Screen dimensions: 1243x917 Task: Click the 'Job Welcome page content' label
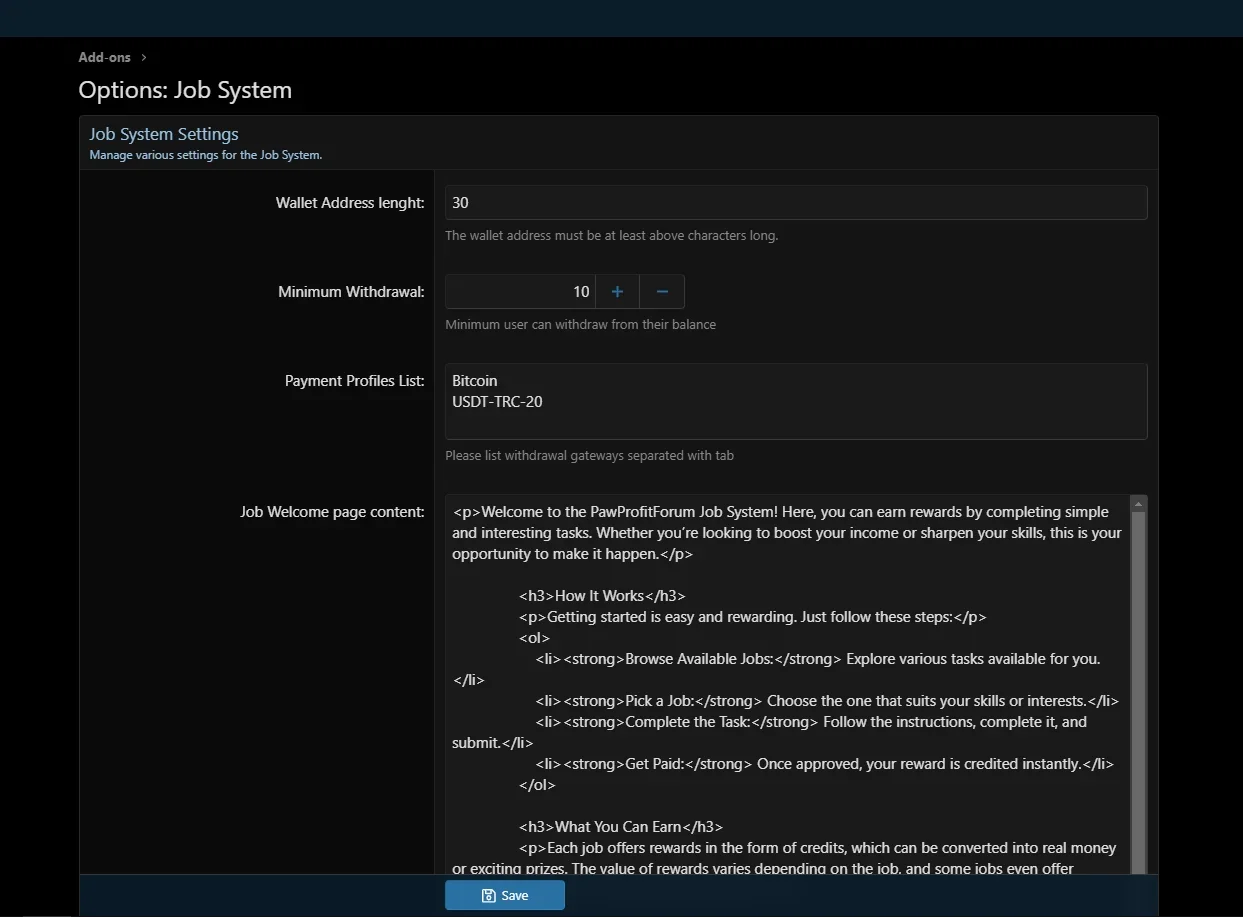(x=332, y=512)
